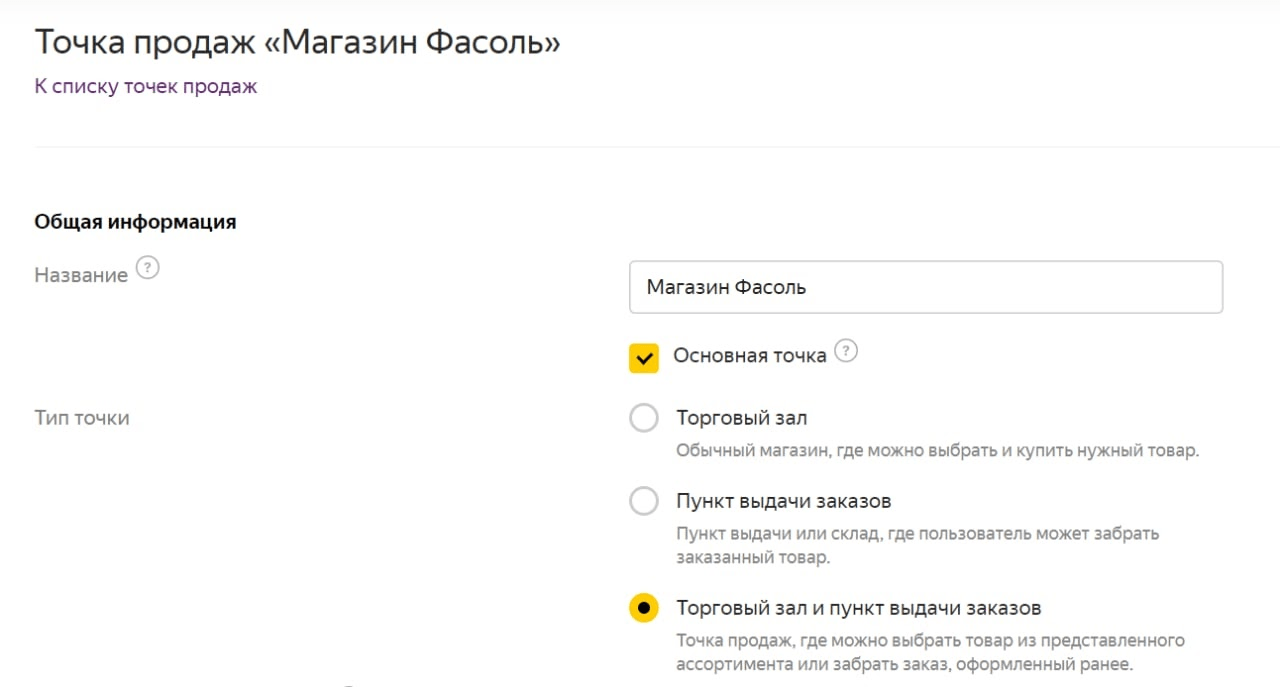Click the Торговый зал и пункт выдачи заказов text
This screenshot has height=687, width=1280.
pos(859,608)
